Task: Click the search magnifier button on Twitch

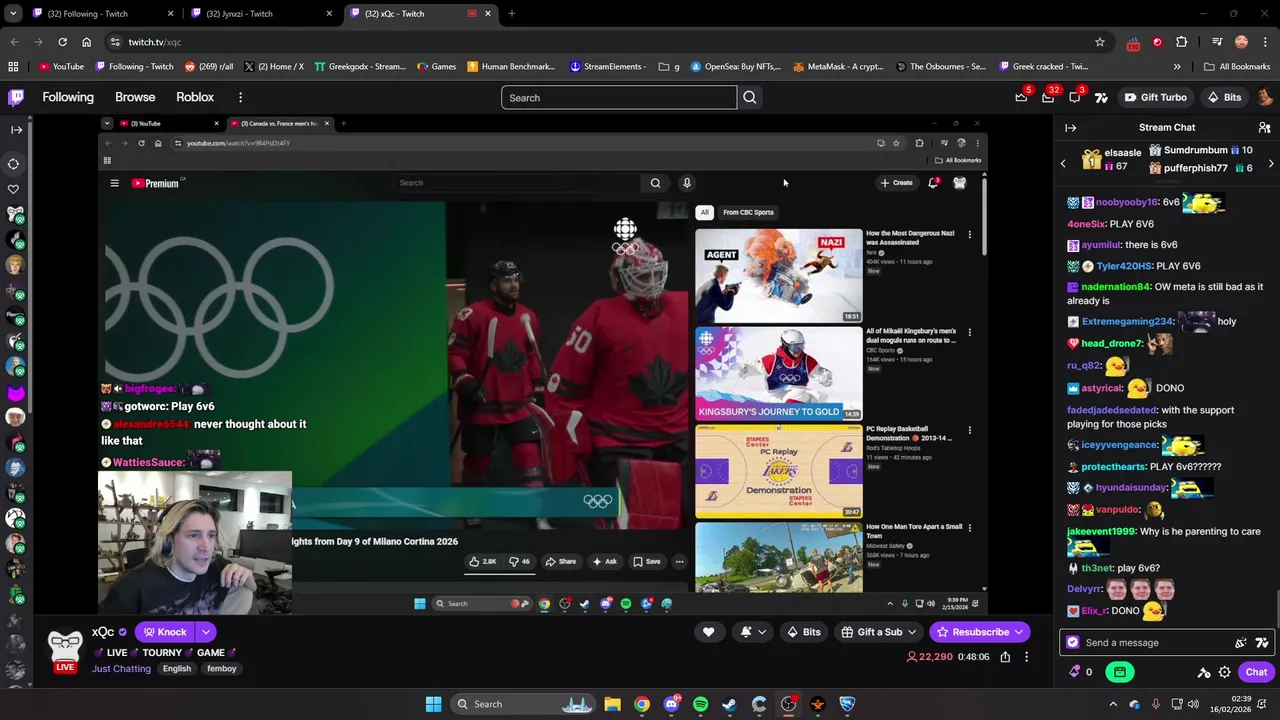Action: [750, 97]
